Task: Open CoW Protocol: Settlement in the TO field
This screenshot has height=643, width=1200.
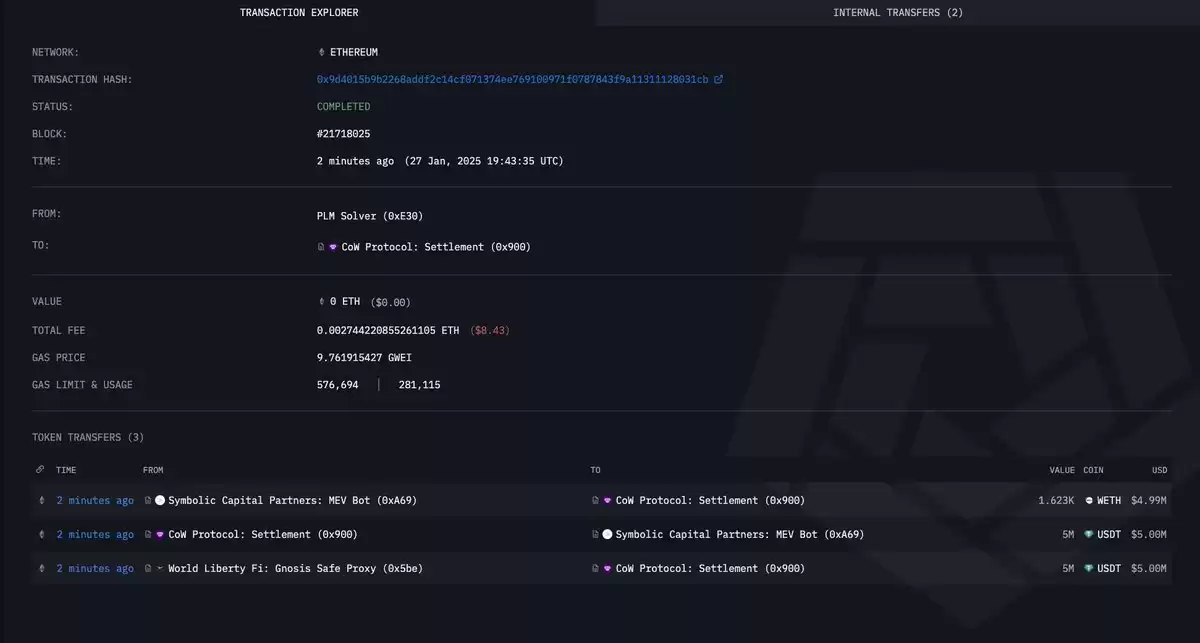Action: (436, 247)
